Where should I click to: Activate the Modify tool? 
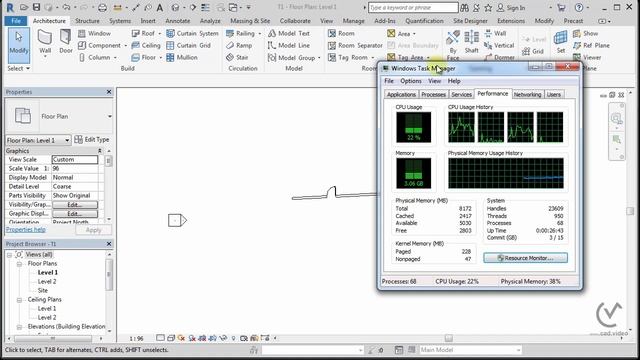coord(19,44)
